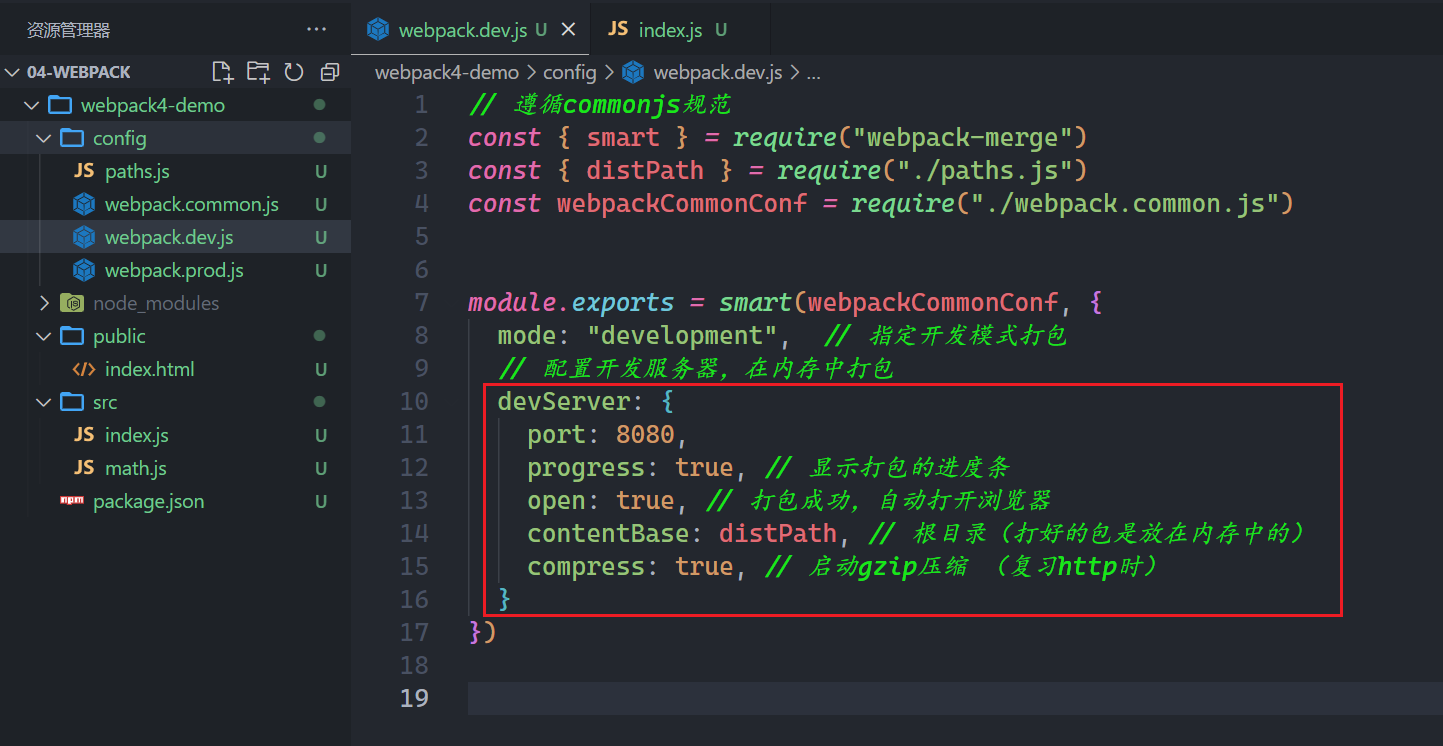Open math.js in the src folder

[136, 468]
